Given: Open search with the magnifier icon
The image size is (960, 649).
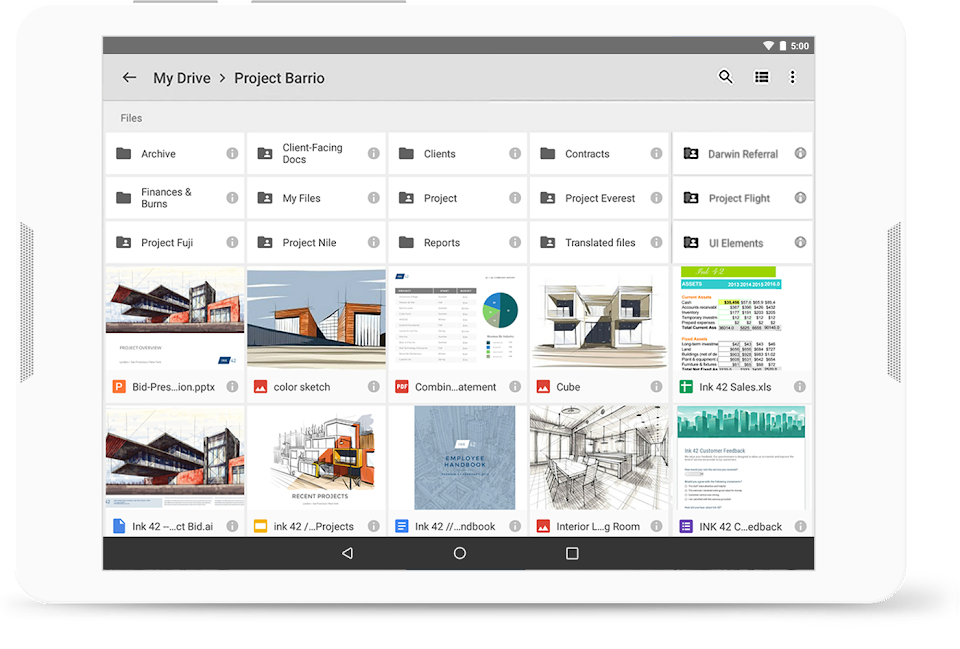Looking at the screenshot, I should point(726,77).
